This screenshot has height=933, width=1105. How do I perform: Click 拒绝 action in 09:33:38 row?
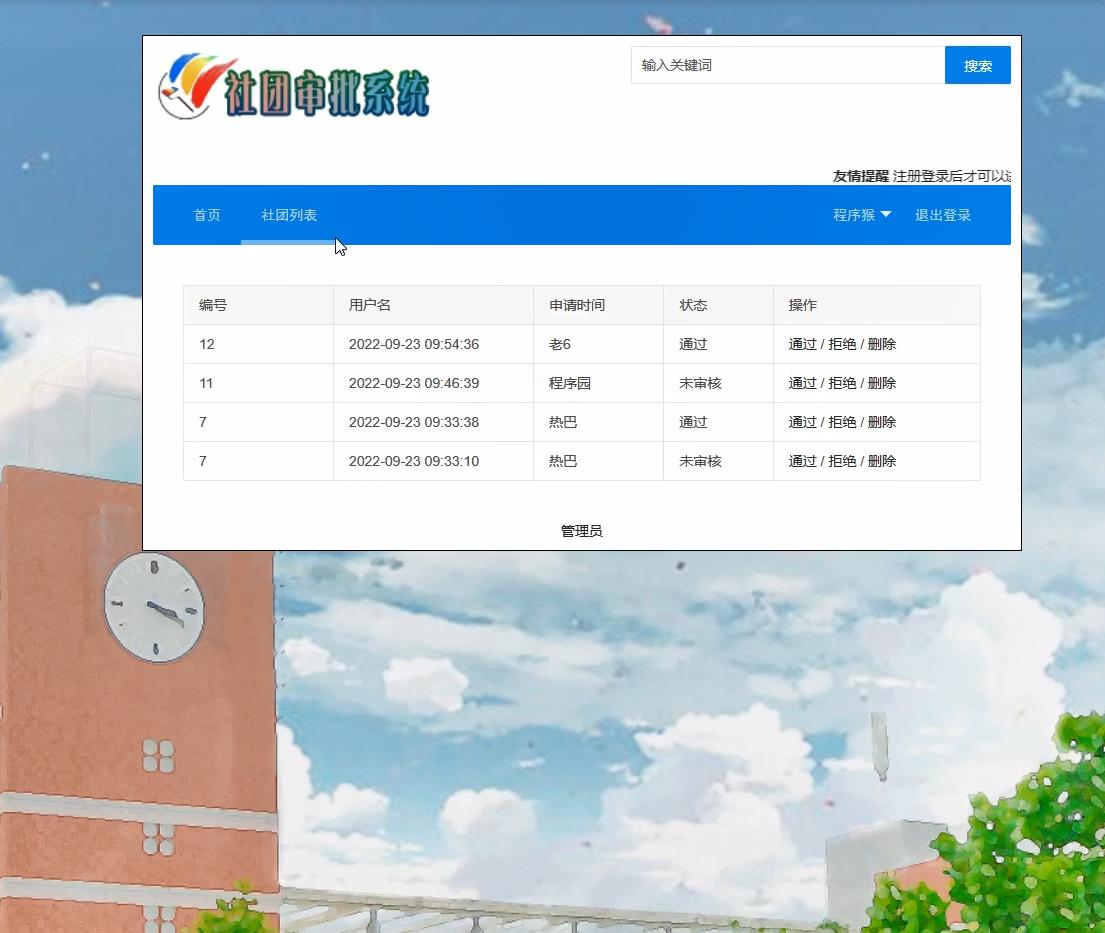click(x=842, y=421)
